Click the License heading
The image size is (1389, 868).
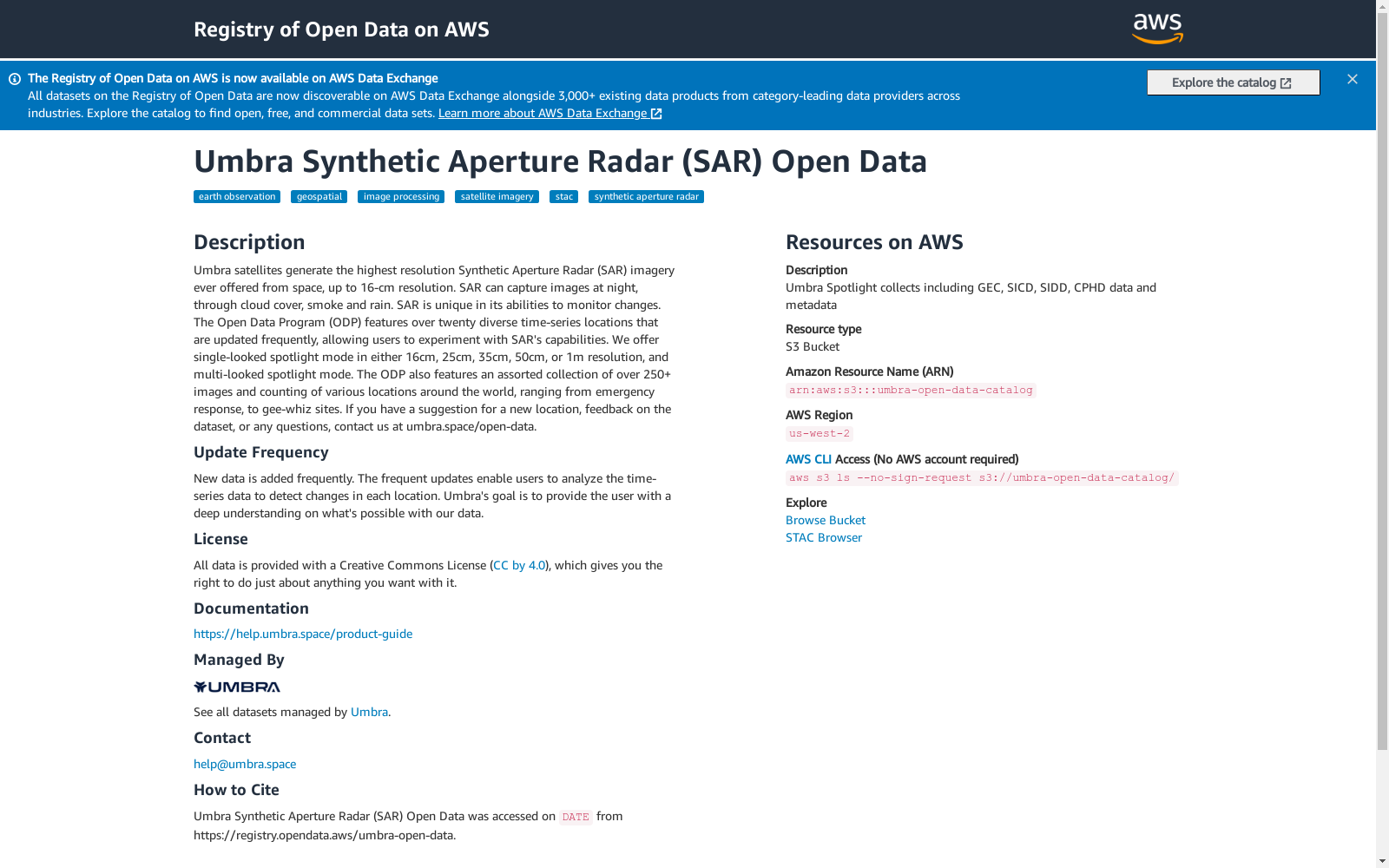[x=221, y=539]
